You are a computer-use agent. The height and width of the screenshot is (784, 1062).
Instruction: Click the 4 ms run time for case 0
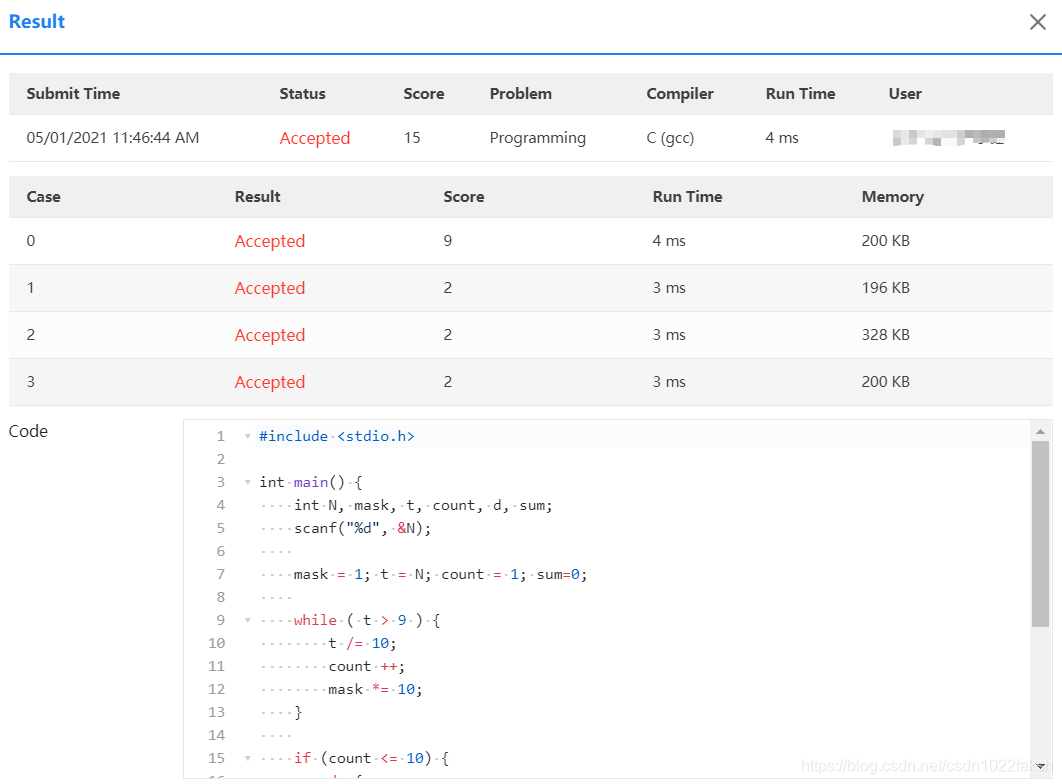668,240
